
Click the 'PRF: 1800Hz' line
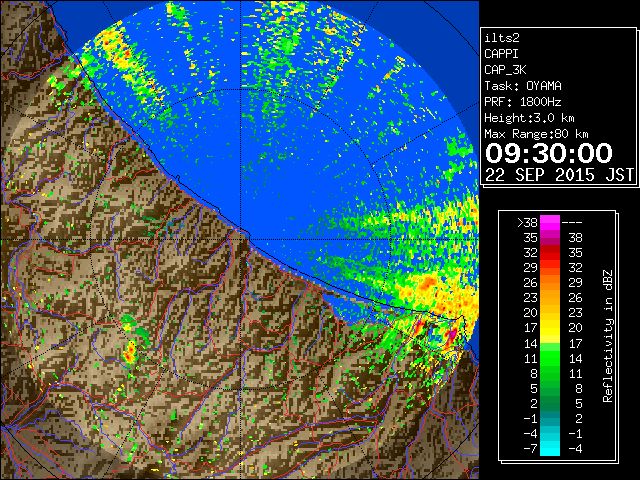(x=523, y=102)
